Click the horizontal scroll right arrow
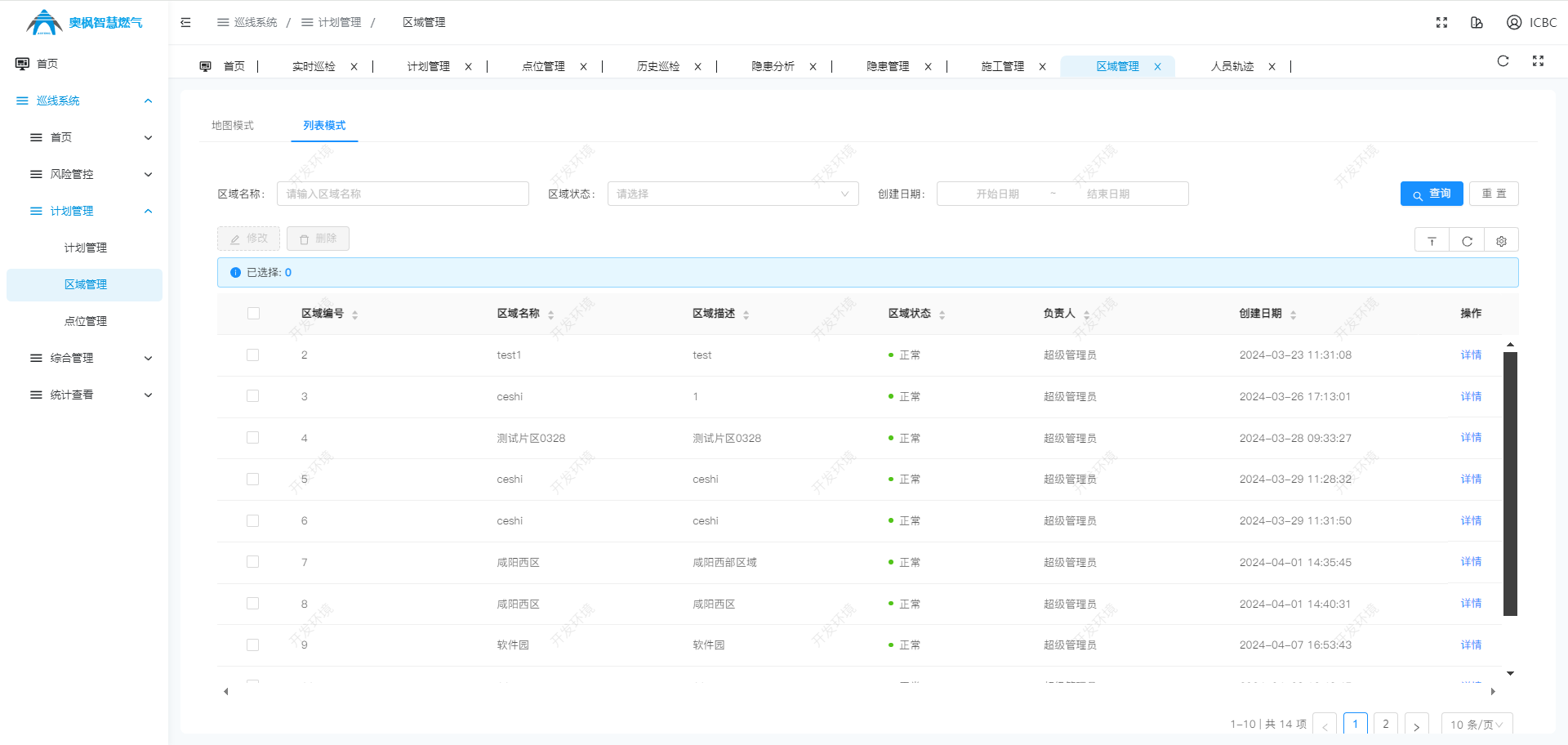 [x=1493, y=692]
